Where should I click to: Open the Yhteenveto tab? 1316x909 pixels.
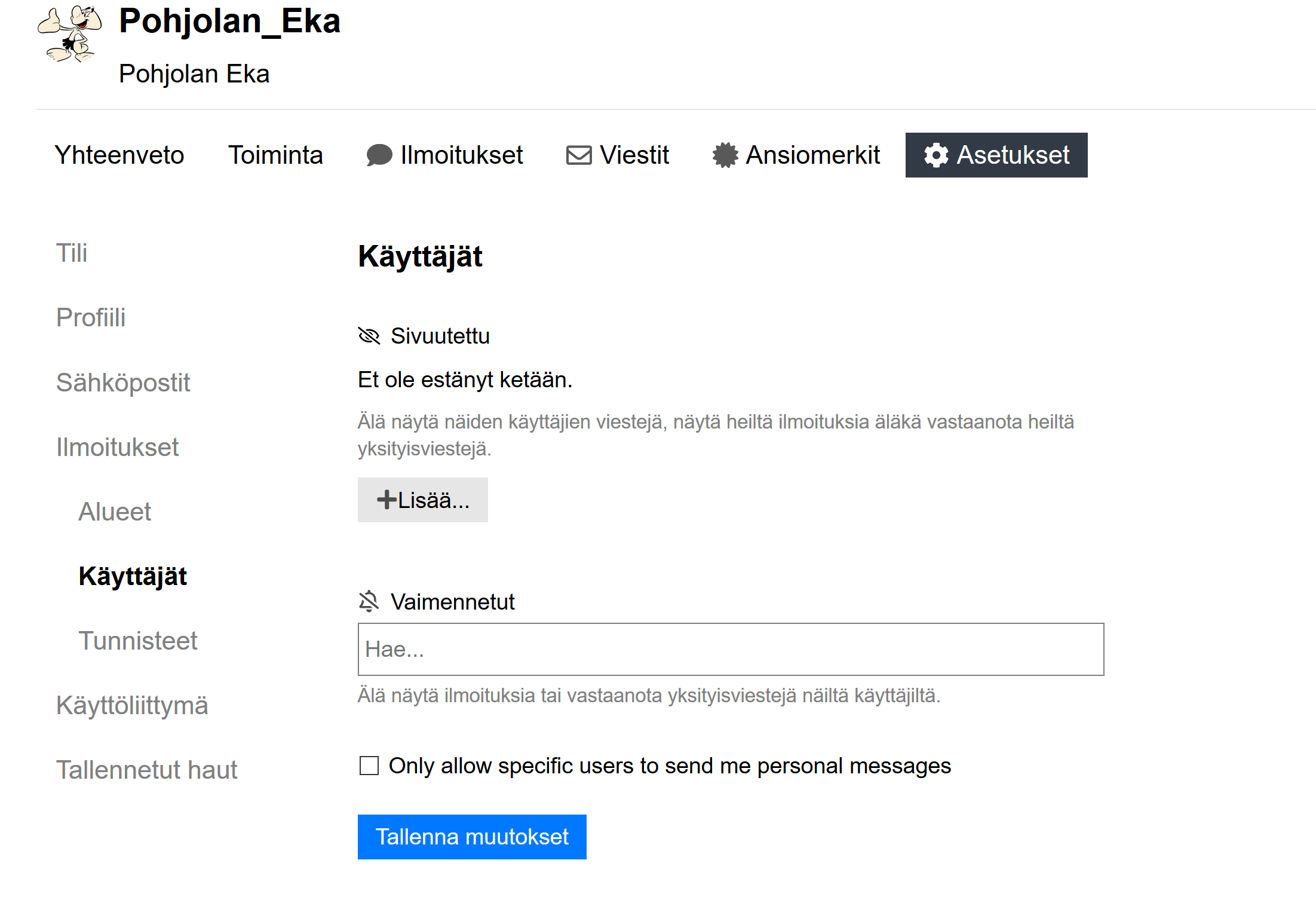(x=119, y=155)
